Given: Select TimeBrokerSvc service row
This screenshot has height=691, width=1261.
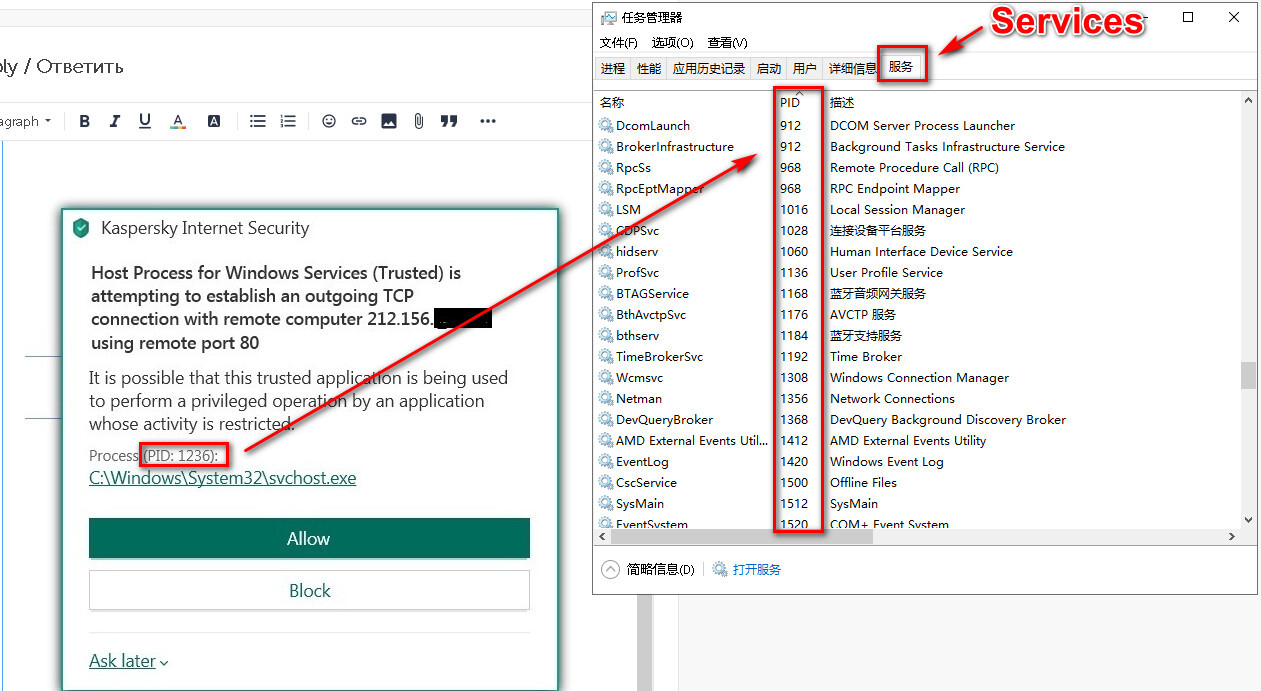Looking at the screenshot, I should pos(918,356).
